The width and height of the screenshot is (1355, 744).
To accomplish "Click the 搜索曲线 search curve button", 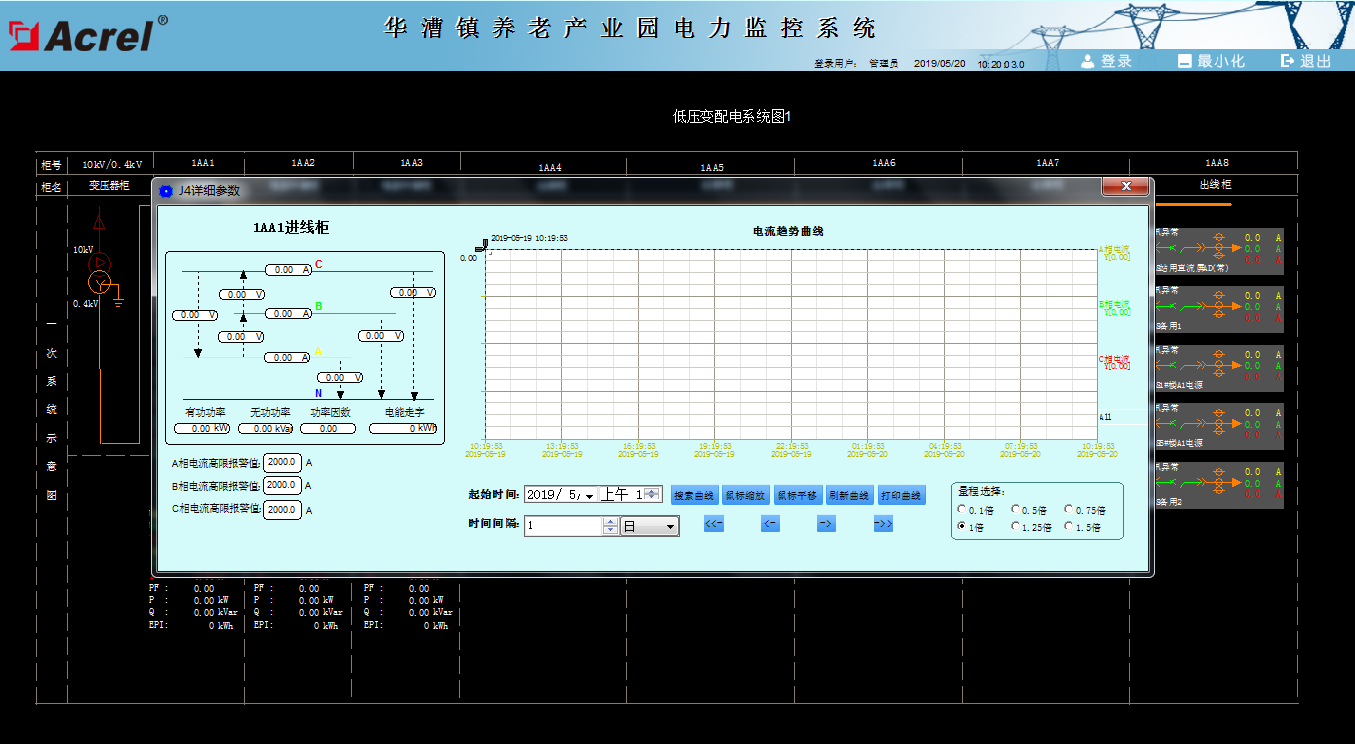I will coord(694,495).
